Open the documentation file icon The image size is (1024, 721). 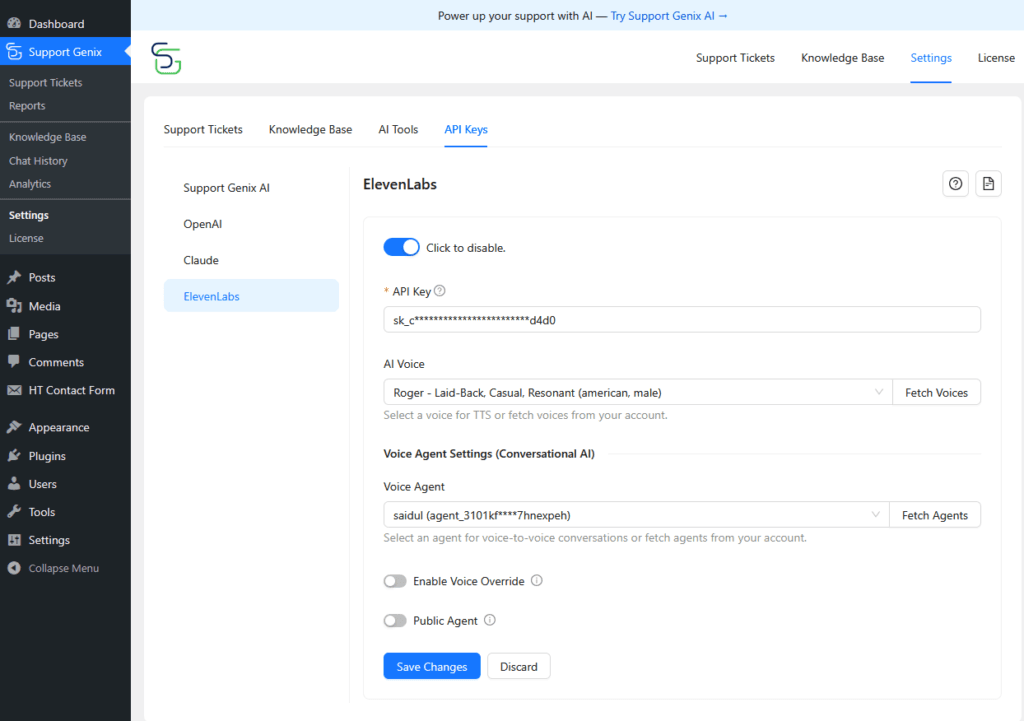pos(988,184)
